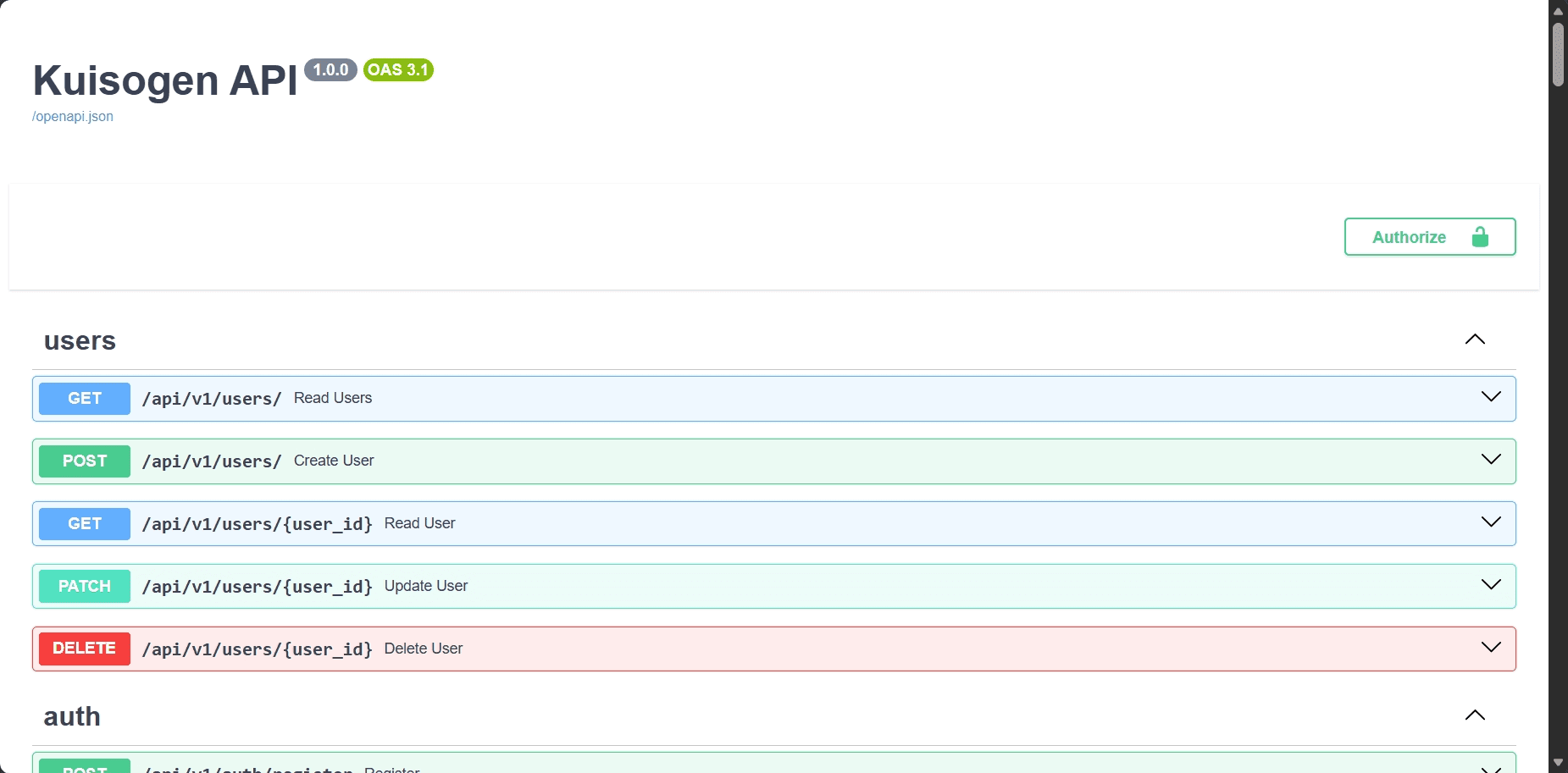Viewport: 1568px width, 773px height.
Task: Expand POST Create User chevron arrow
Action: point(1491,460)
